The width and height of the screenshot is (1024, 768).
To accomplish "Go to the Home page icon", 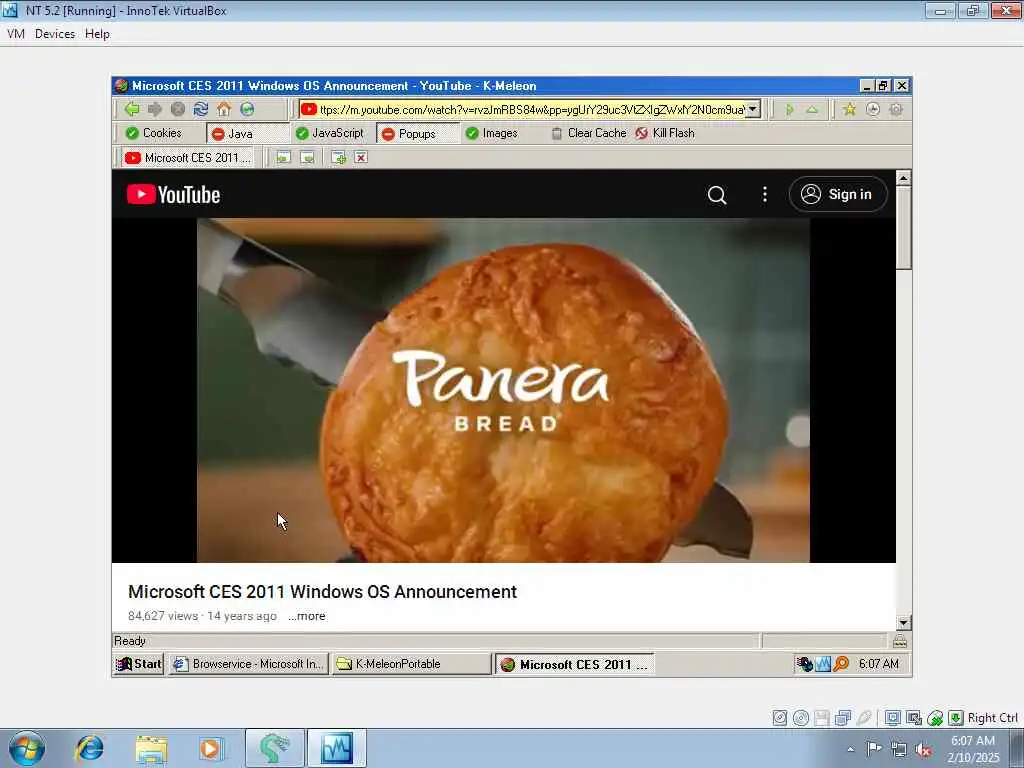I will point(224,109).
